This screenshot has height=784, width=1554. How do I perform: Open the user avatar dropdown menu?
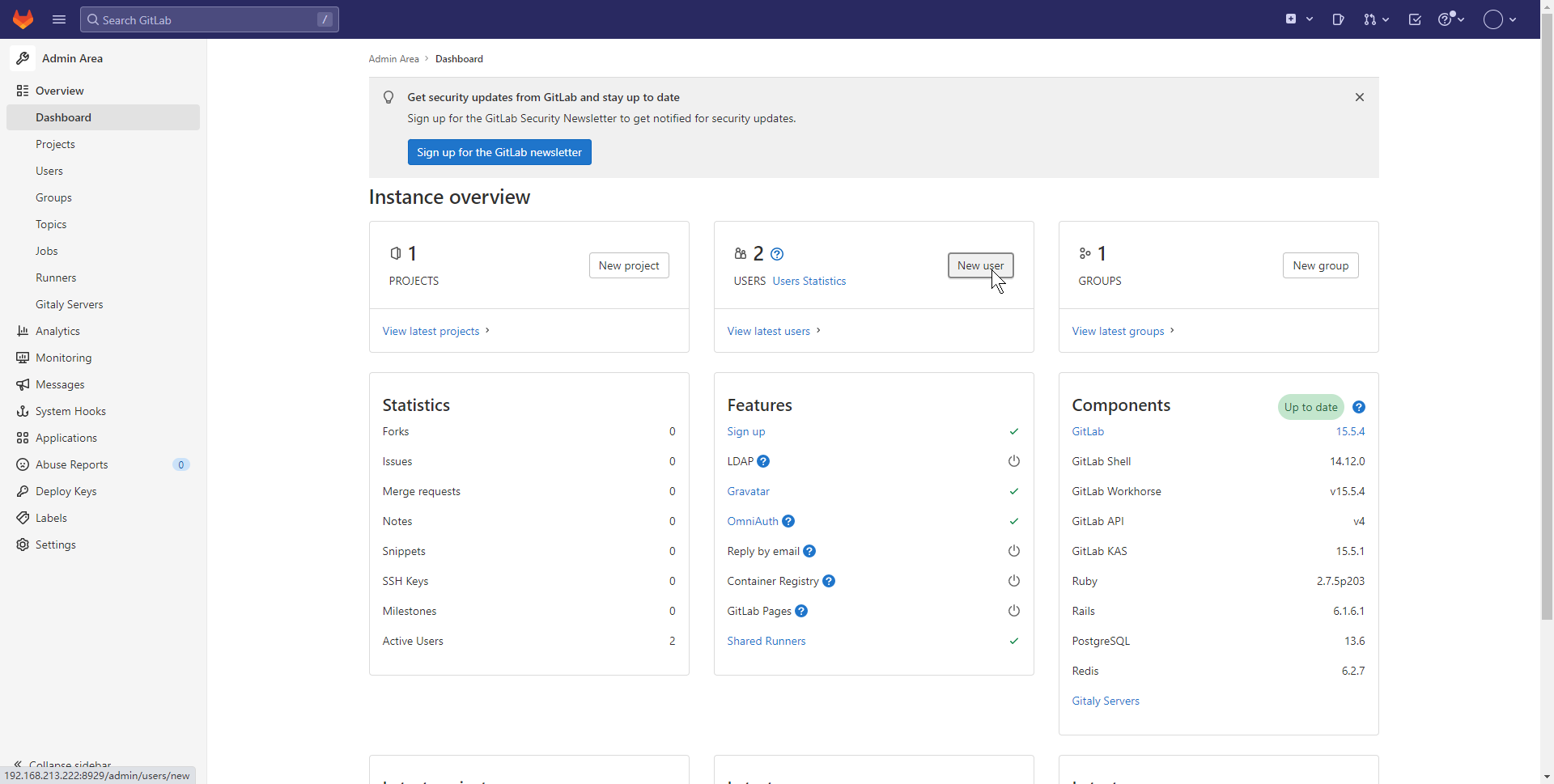[1499, 19]
